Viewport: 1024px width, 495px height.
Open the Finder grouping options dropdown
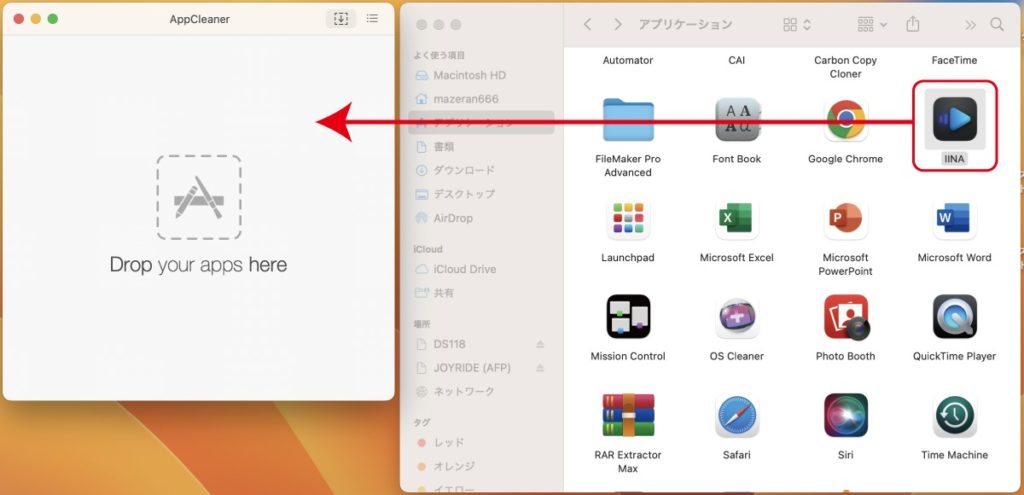(872, 25)
